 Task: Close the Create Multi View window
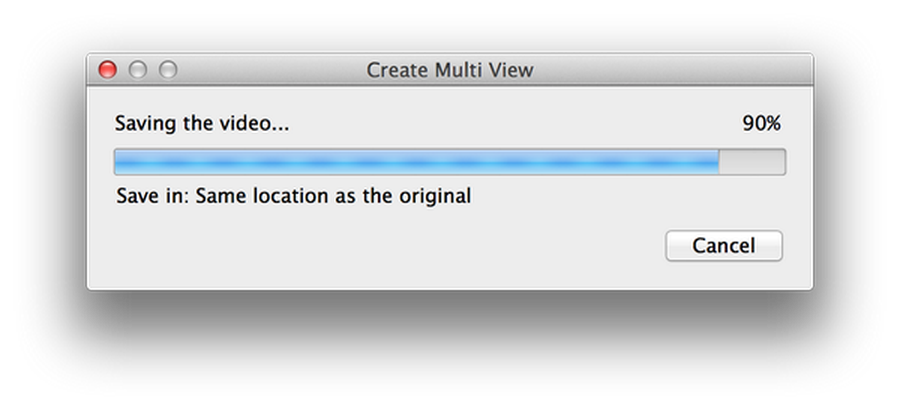pyautogui.click(x=108, y=70)
